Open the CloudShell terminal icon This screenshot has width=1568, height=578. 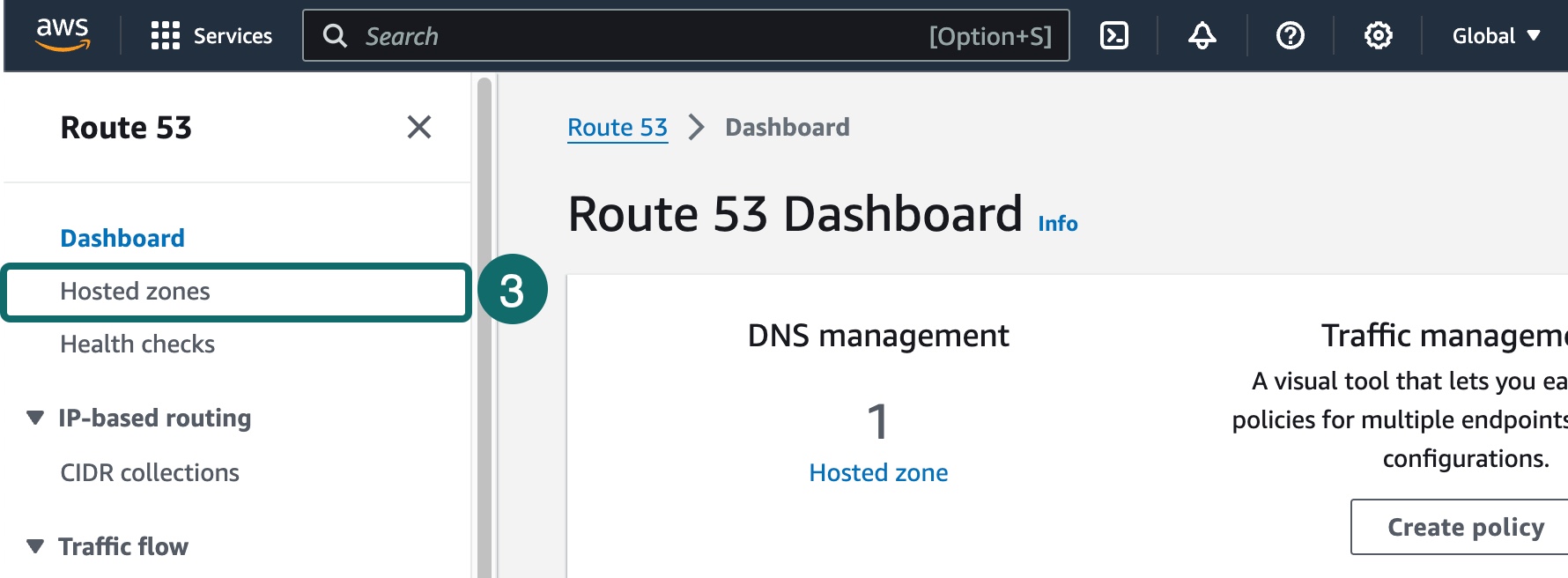click(x=1114, y=35)
